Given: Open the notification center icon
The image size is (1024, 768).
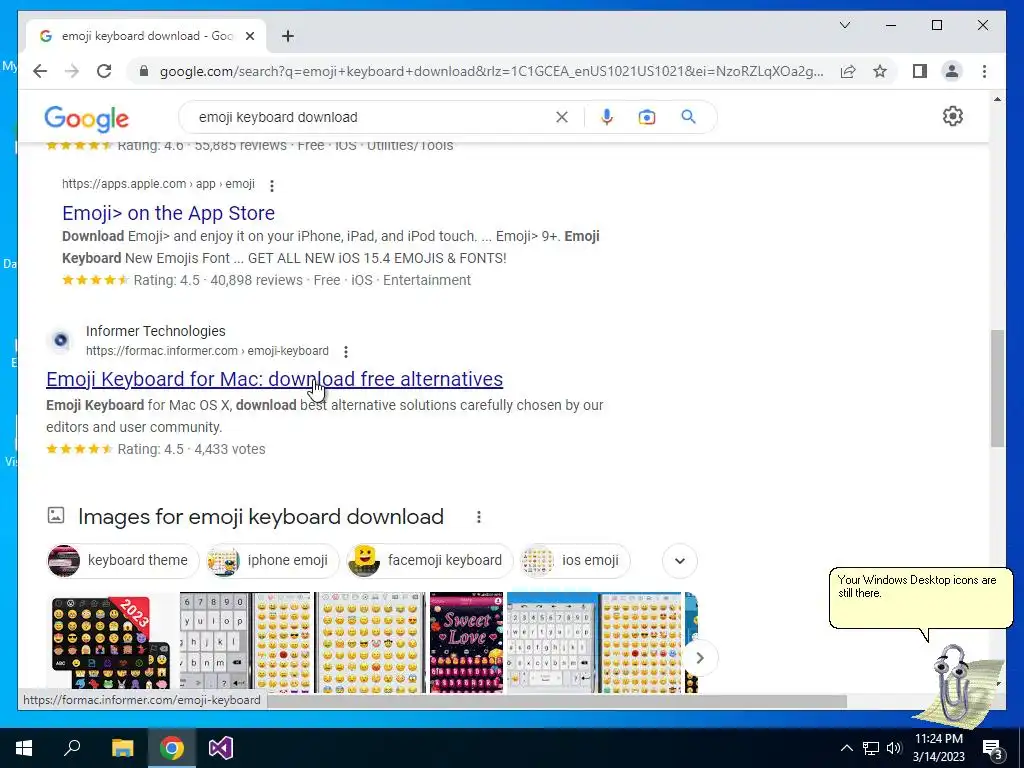Looking at the screenshot, I should (992, 749).
